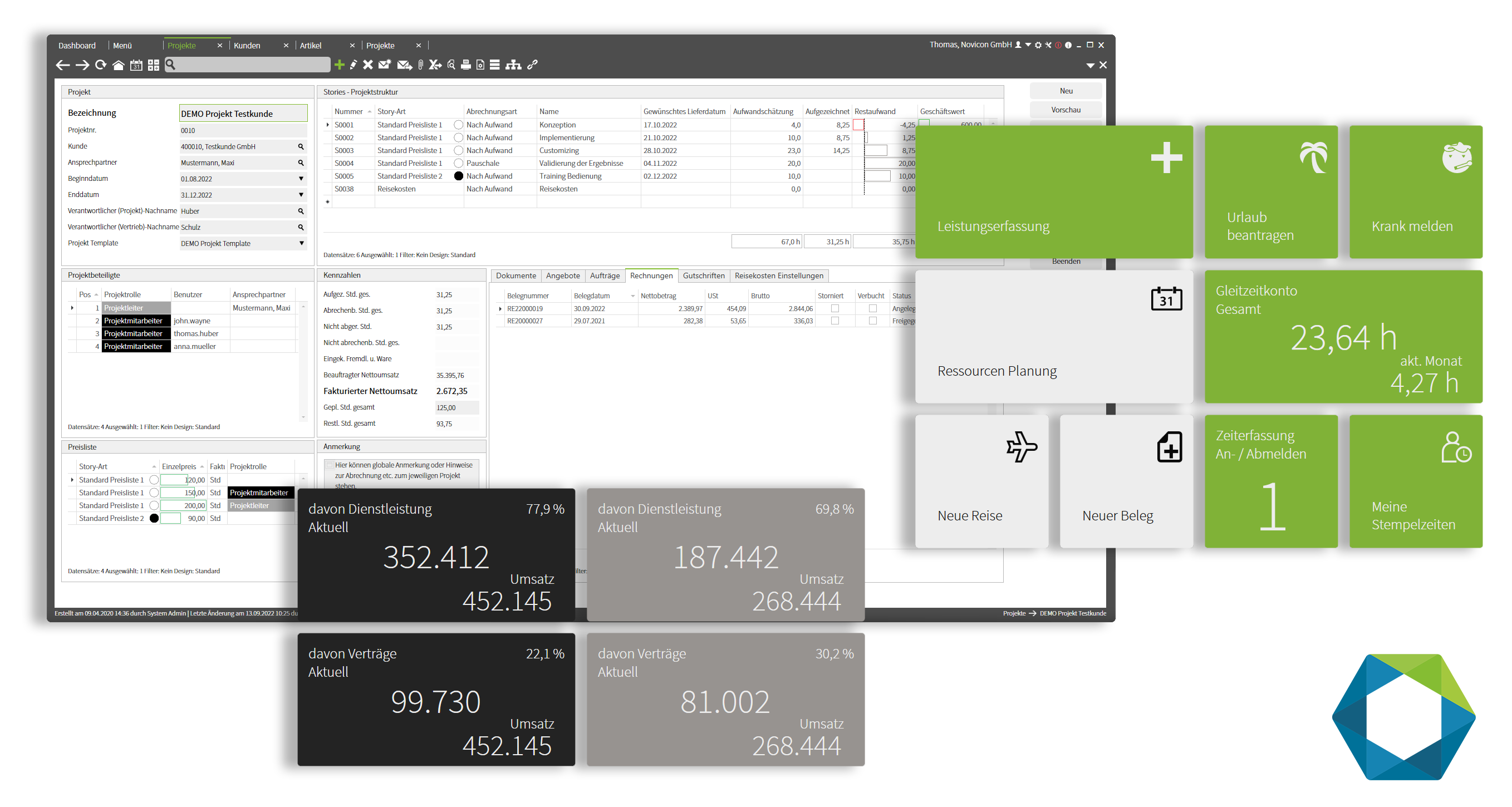
Task: Switch to the Dashboard tab
Action: click(77, 45)
